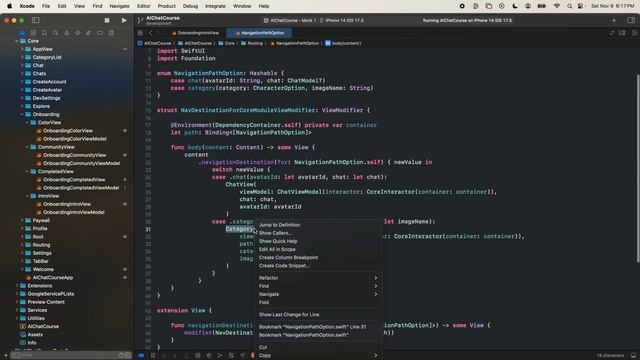Open the Product menu

(167, 6)
